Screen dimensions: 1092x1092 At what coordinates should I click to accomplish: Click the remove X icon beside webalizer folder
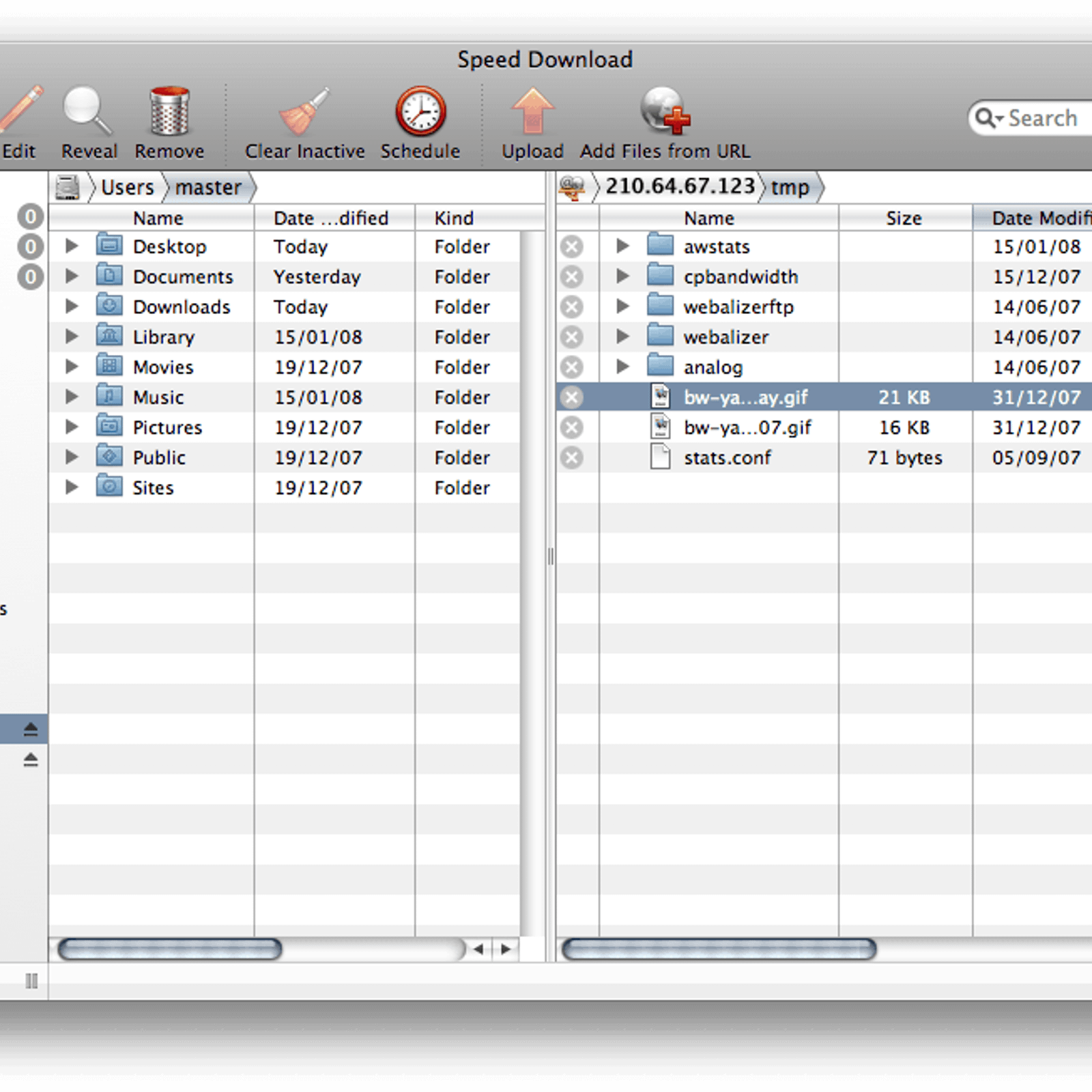(x=572, y=336)
